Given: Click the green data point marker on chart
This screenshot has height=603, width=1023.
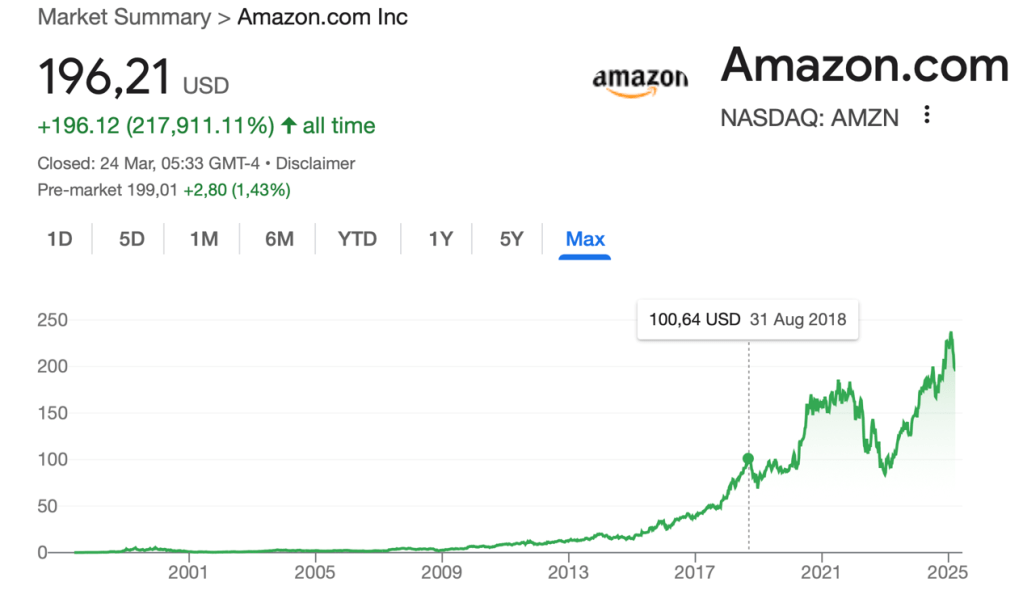Looking at the screenshot, I should pos(748,459).
